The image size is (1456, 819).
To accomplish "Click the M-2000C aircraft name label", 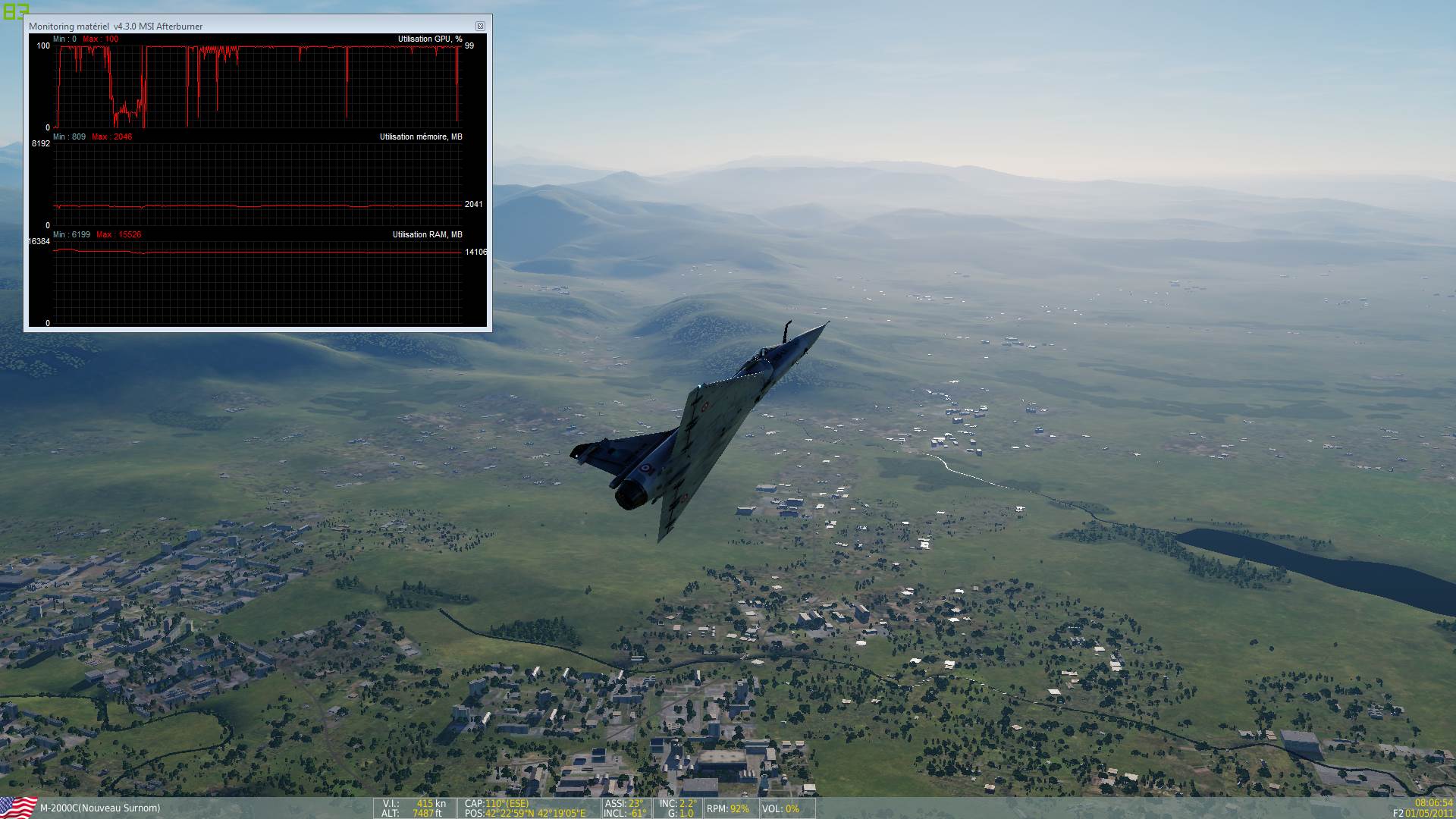I will (100, 808).
